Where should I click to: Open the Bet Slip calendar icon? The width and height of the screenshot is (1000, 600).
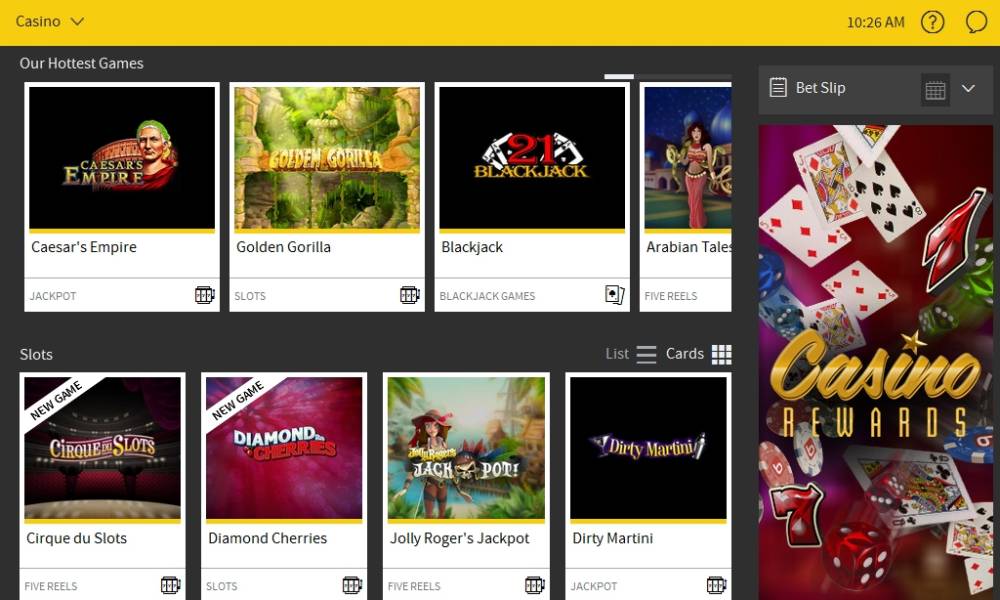coord(935,89)
